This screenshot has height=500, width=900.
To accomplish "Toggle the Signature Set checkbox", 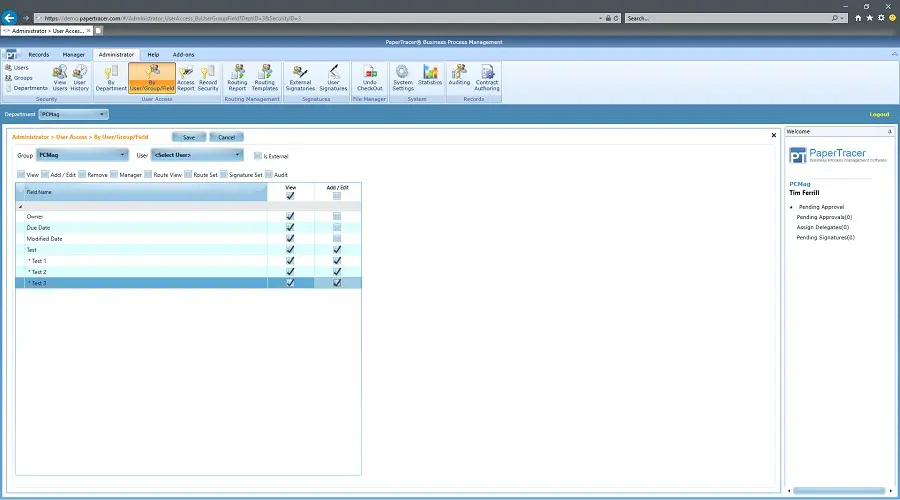I will pyautogui.click(x=223, y=175).
